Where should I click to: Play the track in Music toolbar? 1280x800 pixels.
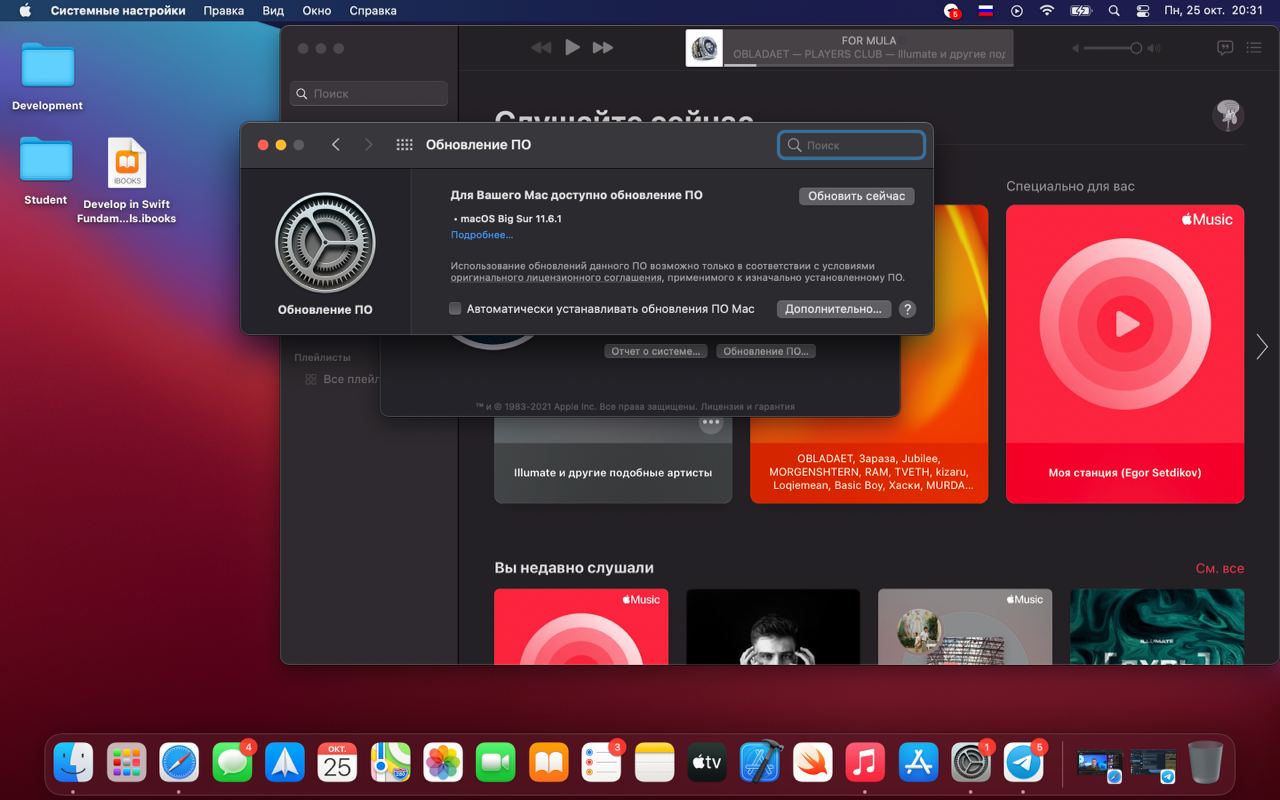572,47
